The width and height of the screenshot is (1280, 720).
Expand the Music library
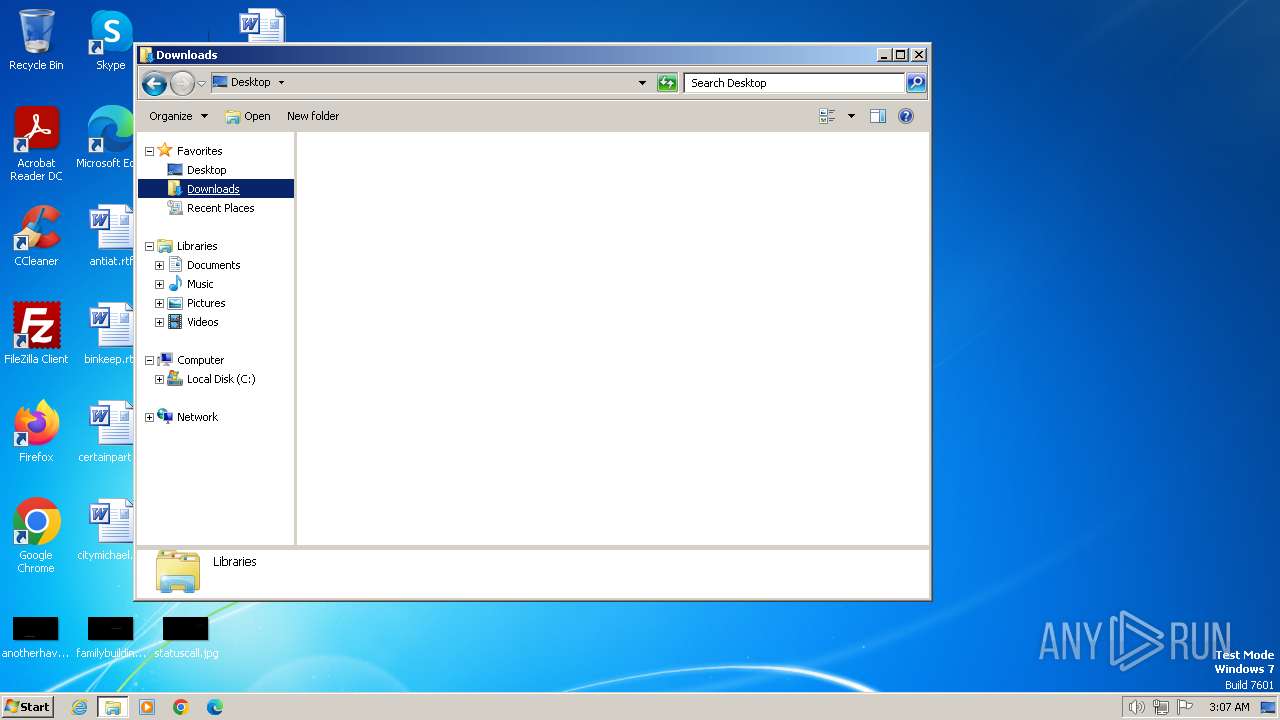[159, 284]
